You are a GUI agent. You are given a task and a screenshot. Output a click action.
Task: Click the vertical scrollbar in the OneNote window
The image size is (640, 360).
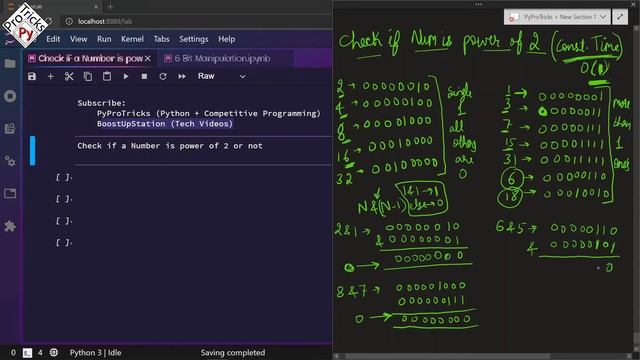(636, 188)
